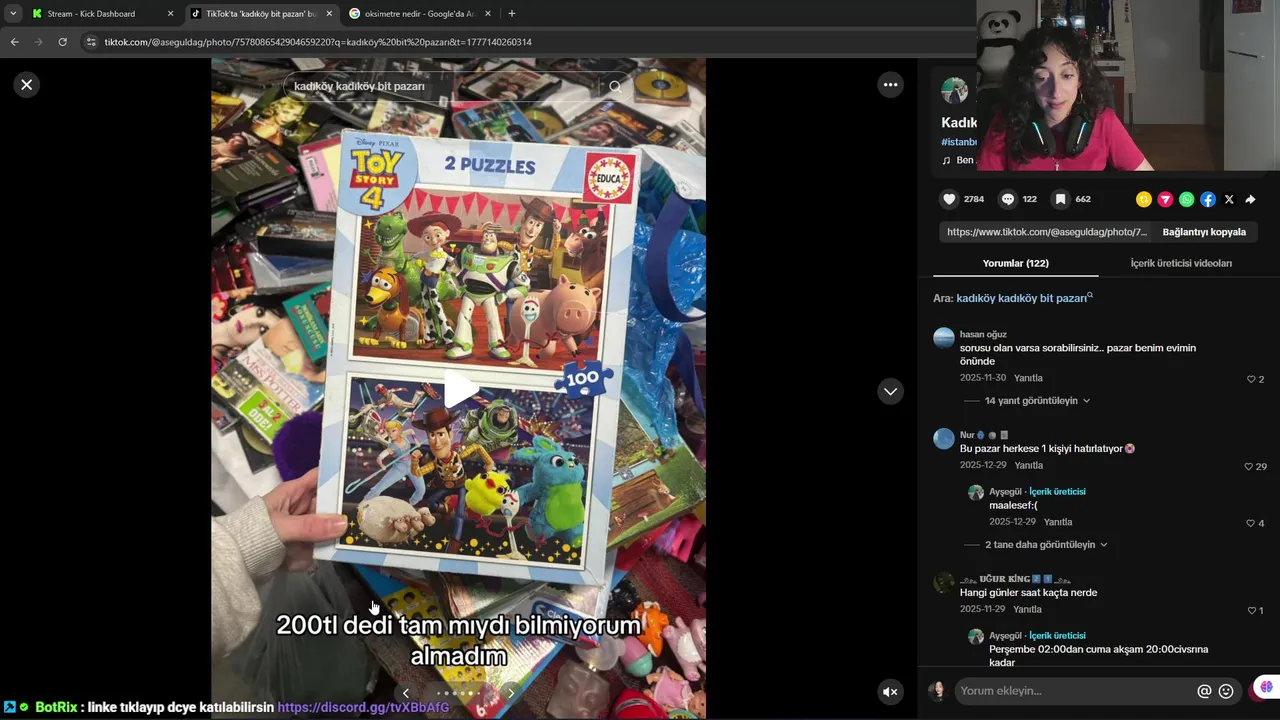
Task: Reply to UĞUR KİNG comment with Yanıtla
Action: (1027, 609)
